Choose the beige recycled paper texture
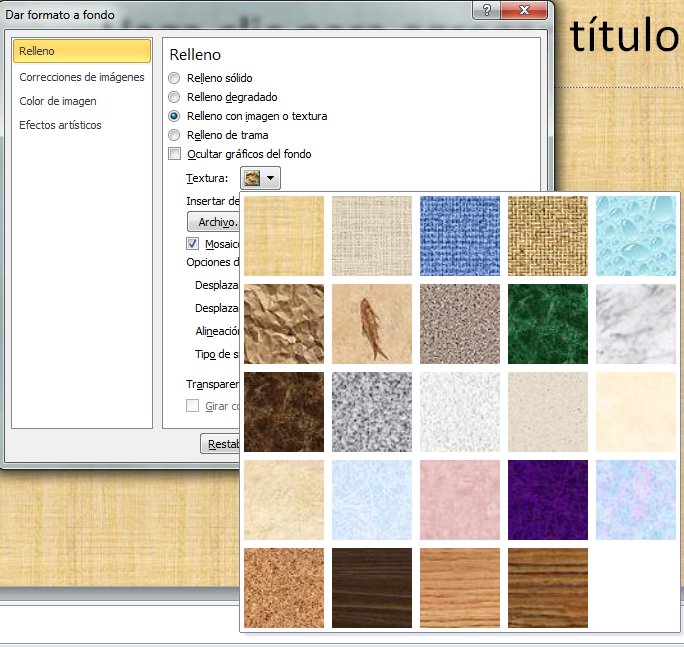 tap(548, 412)
